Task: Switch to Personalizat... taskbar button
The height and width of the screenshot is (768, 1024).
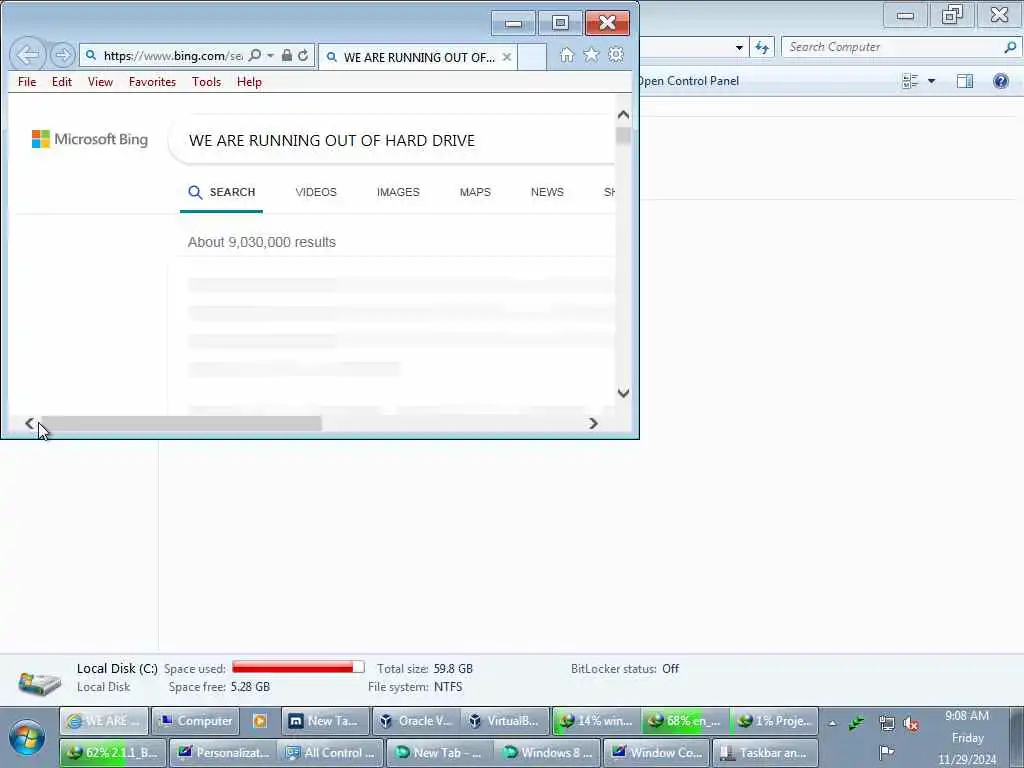Action: click(x=223, y=752)
